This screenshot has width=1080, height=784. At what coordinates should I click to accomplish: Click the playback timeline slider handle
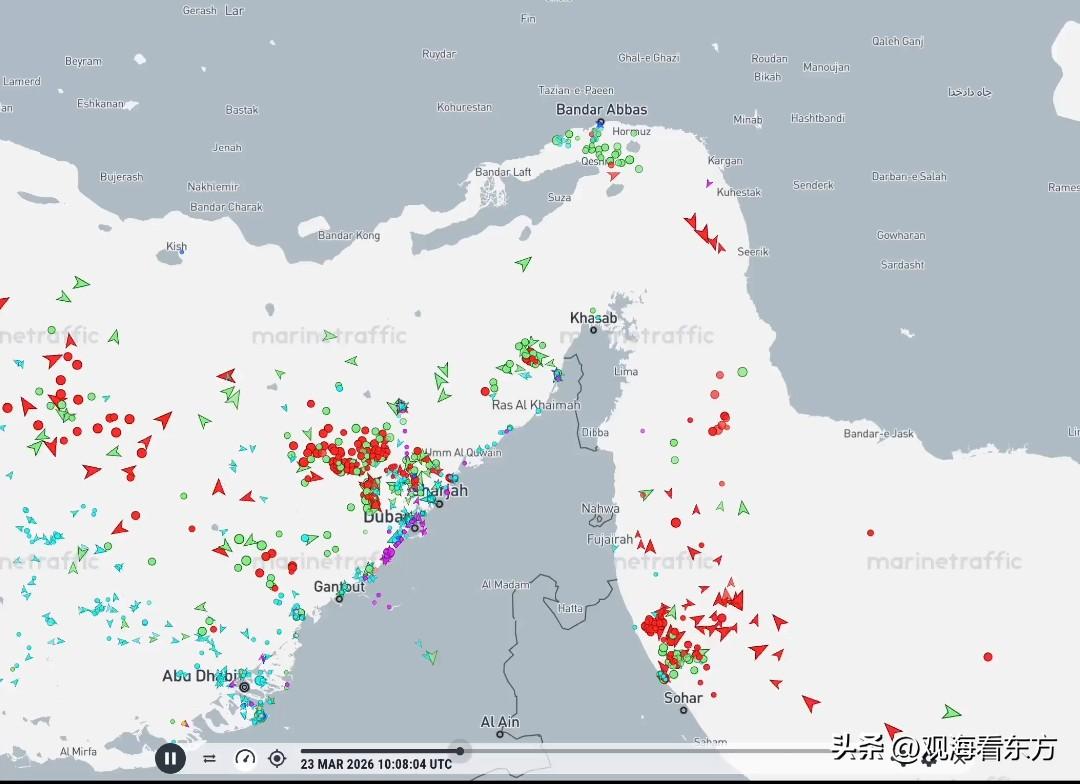(460, 751)
